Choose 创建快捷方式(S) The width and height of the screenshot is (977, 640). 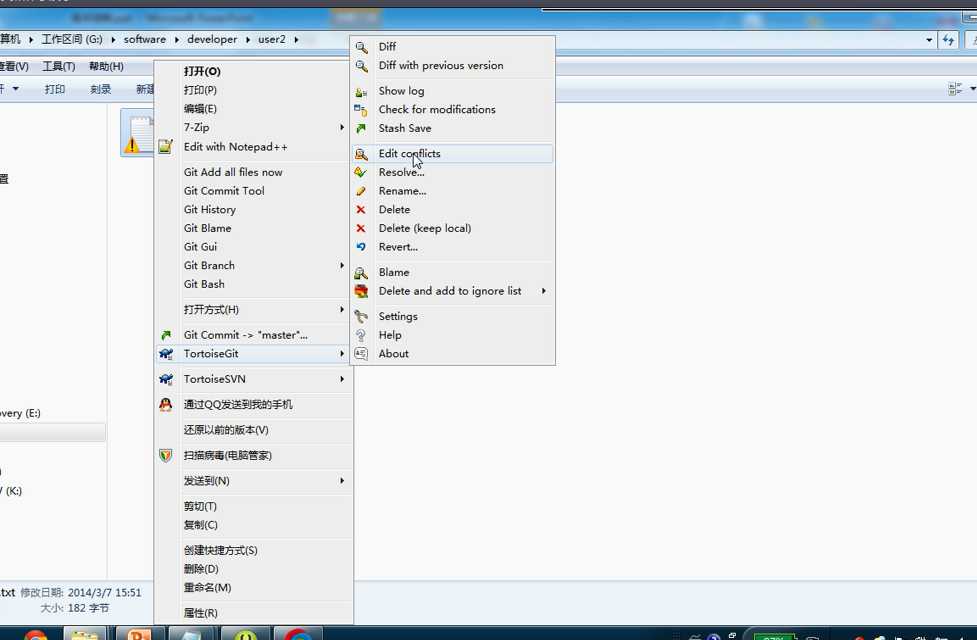point(221,551)
